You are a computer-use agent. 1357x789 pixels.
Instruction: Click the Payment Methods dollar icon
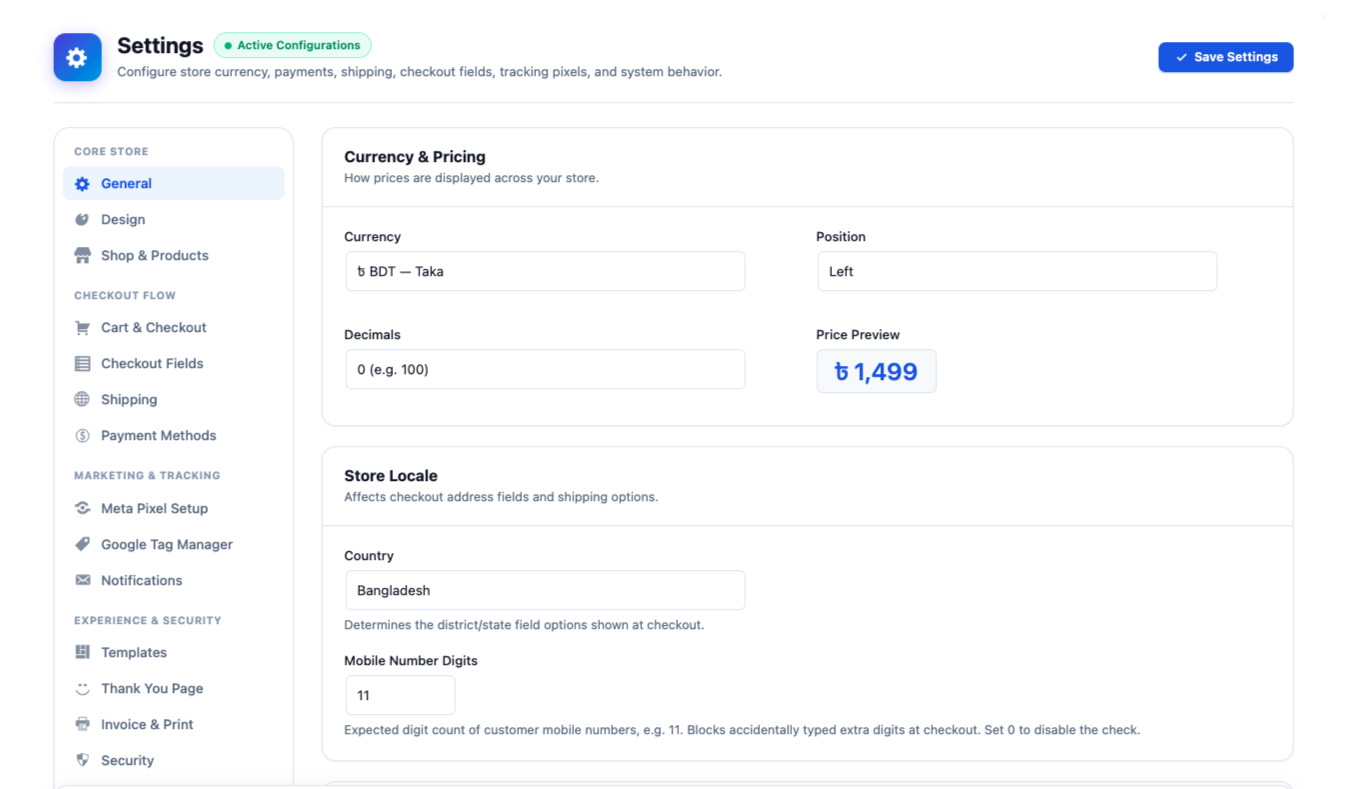tap(82, 435)
